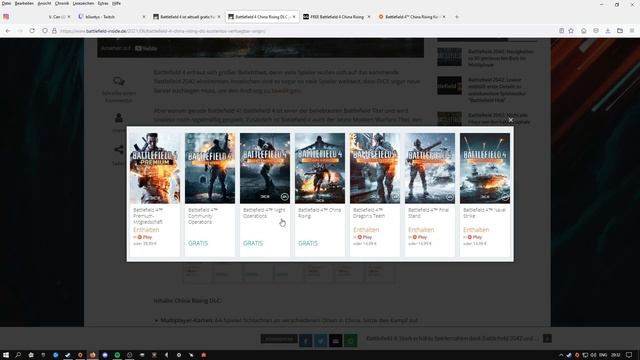
Task: Open the Hilfe menu
Action: (116, 3)
